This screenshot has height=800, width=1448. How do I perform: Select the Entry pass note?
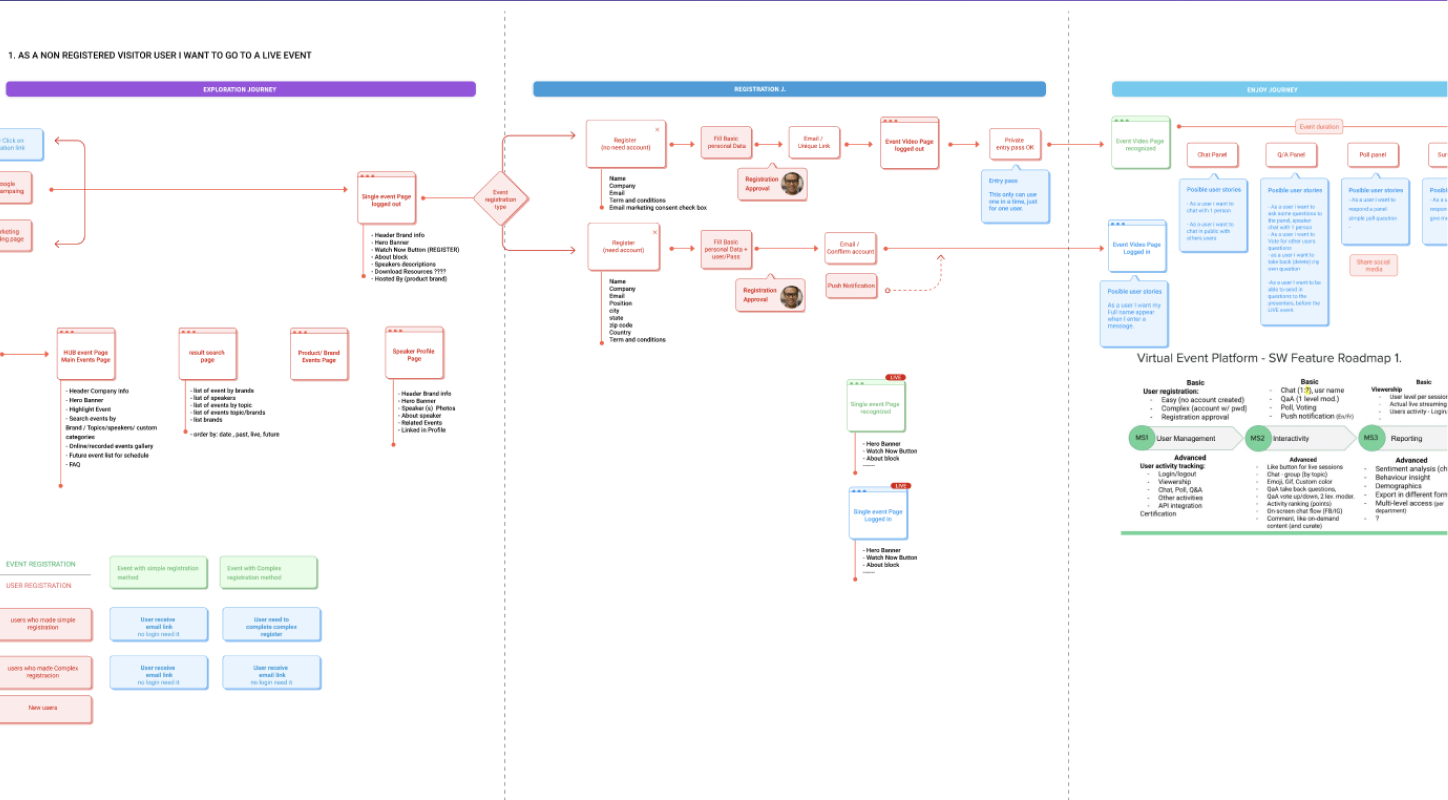(x=1013, y=197)
